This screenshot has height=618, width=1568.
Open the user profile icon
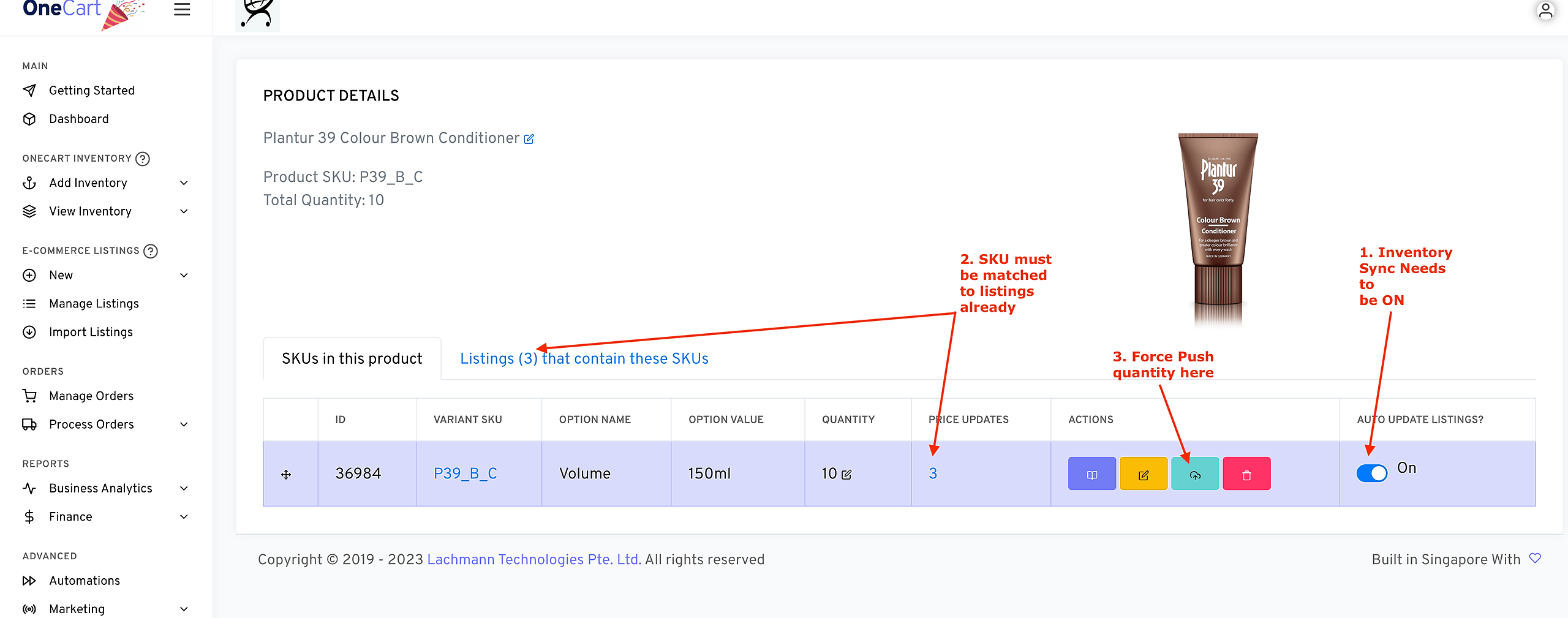click(1545, 11)
